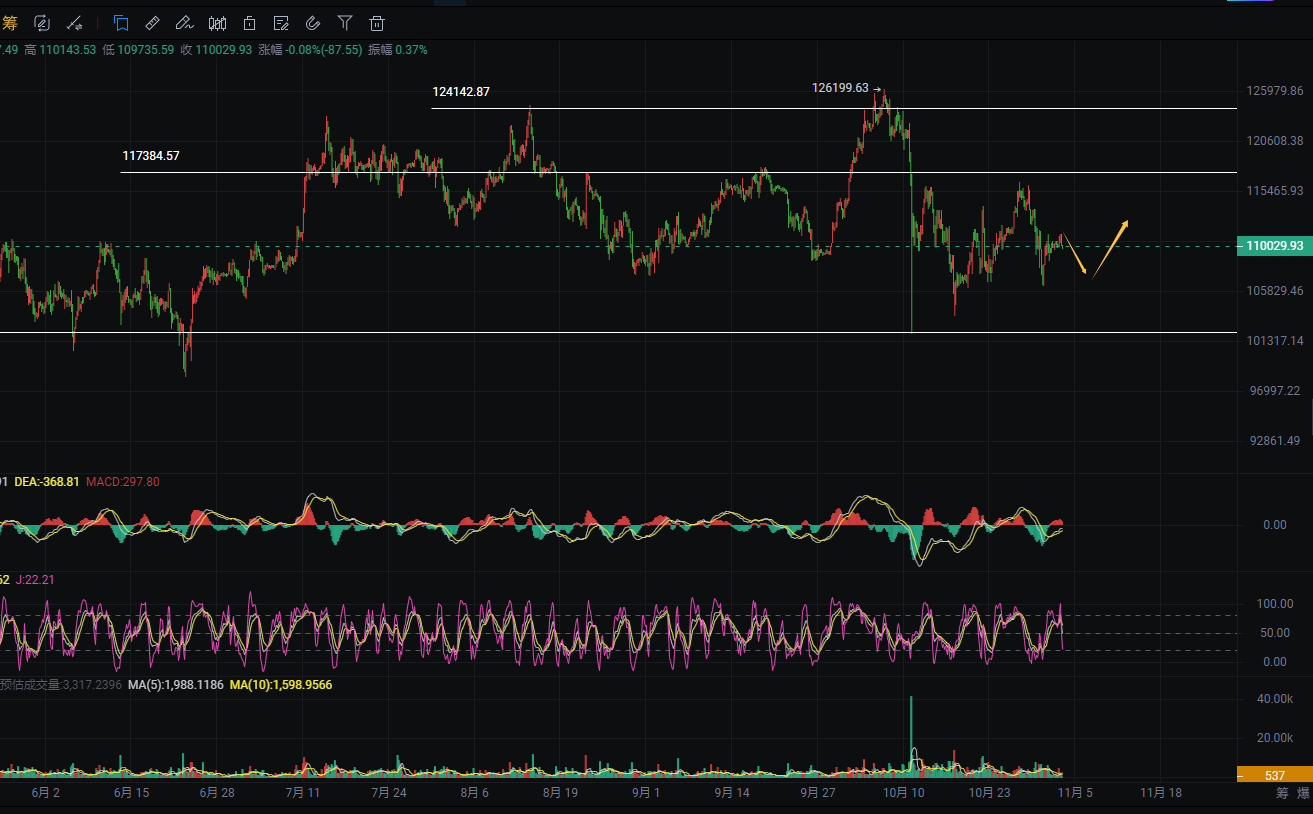Viewport: 1313px width, 814px height.
Task: Click the note edit icon
Action: [x=281, y=22]
